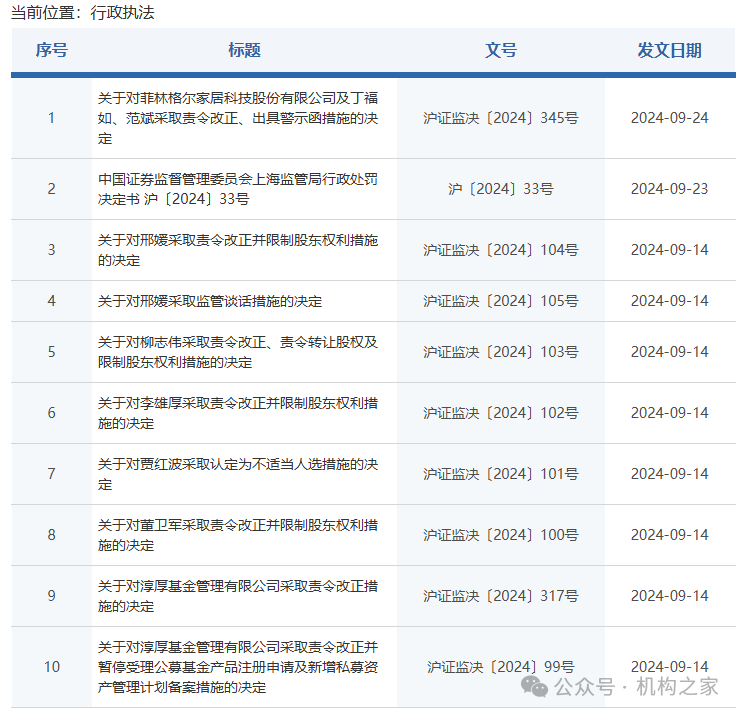Open the 董卫军 decision link
This screenshot has height=717, width=743.
pos(238,535)
